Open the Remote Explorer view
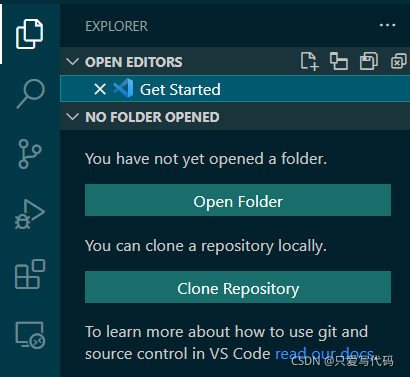Screen dimensions: 410x377 (30, 335)
